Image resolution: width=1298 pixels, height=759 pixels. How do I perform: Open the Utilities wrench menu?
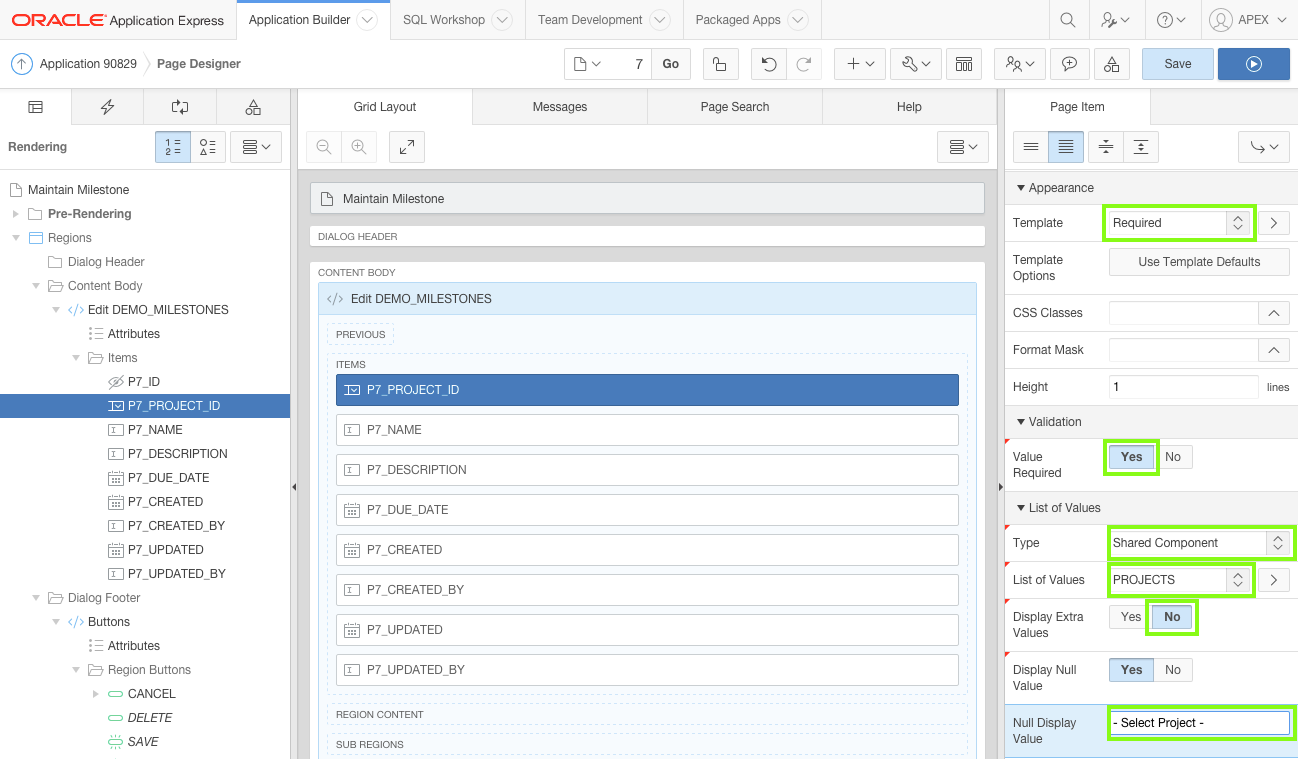915,64
